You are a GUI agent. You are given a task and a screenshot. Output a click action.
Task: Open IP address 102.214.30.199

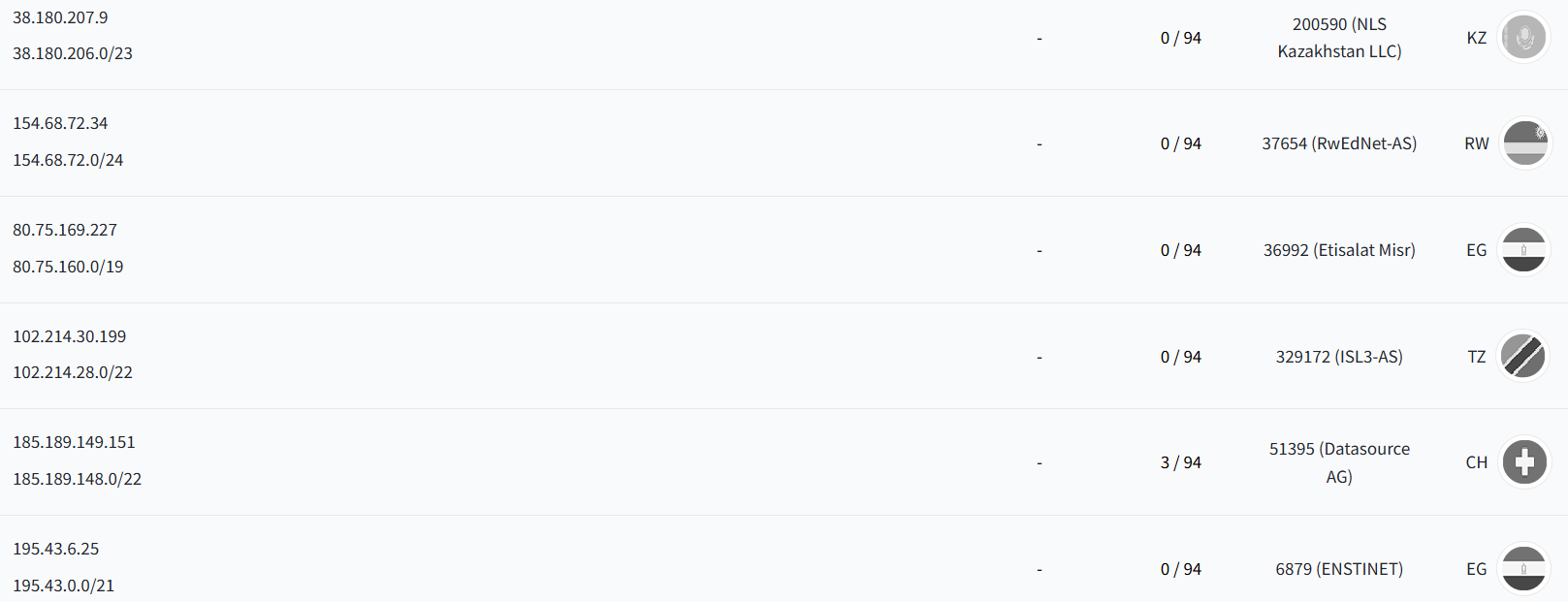70,336
